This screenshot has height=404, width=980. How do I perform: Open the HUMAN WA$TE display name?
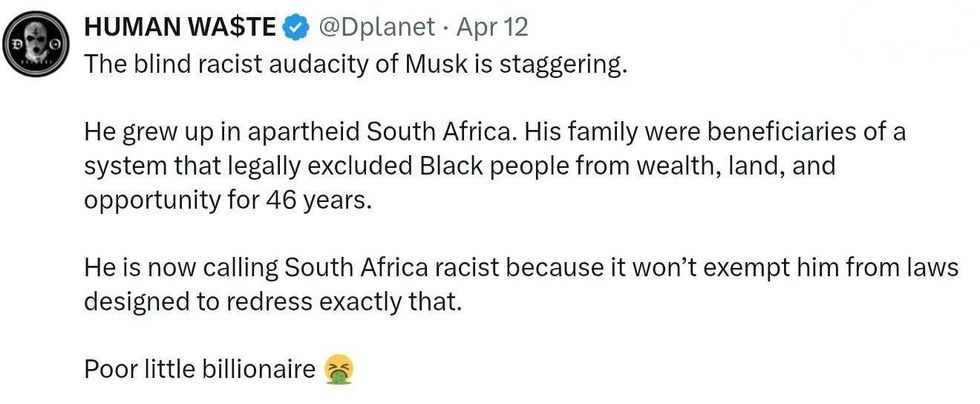[183, 26]
